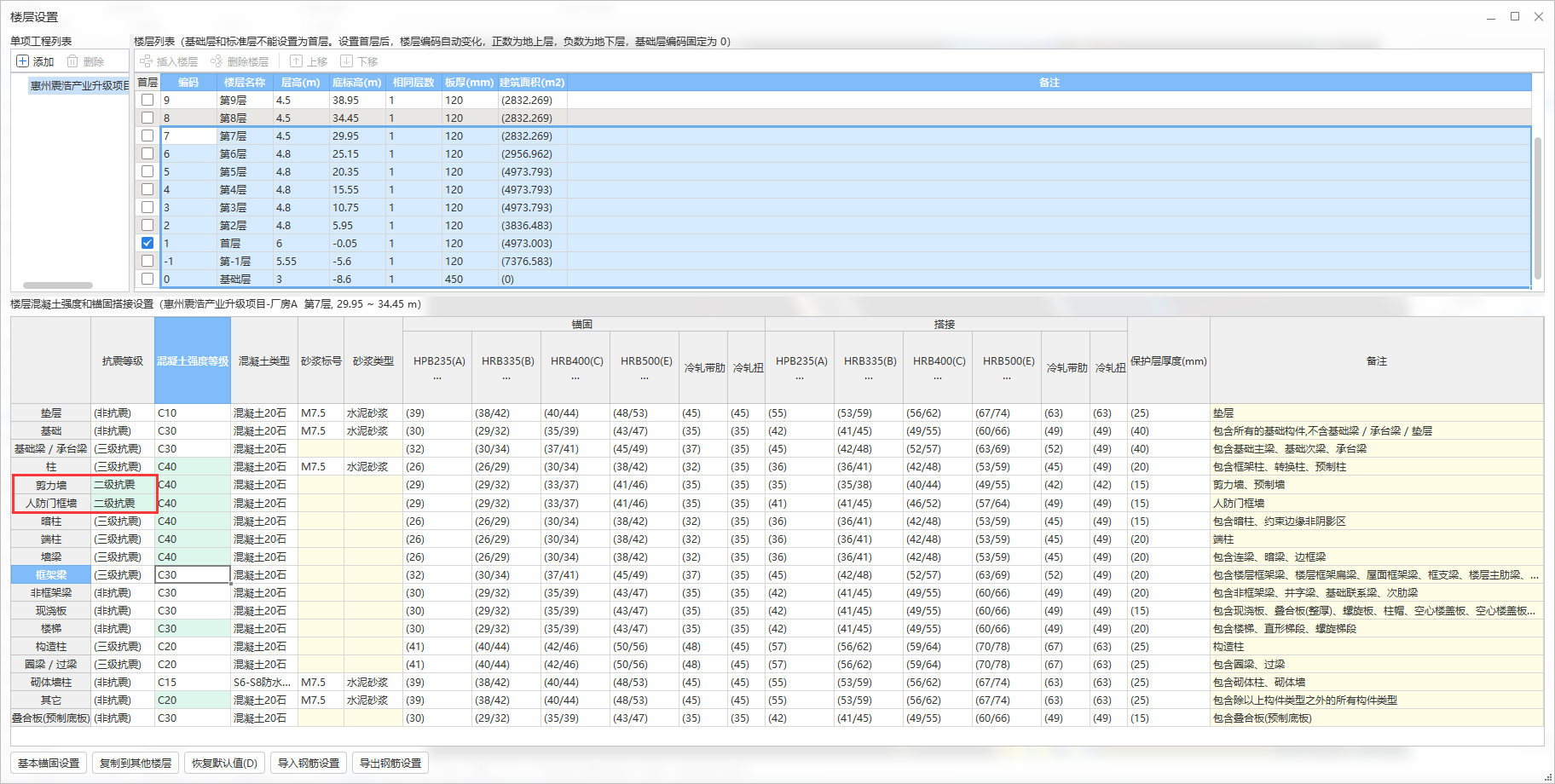Click the 删除 trash icon in project list
Image resolution: width=1555 pixels, height=784 pixels.
tap(72, 61)
